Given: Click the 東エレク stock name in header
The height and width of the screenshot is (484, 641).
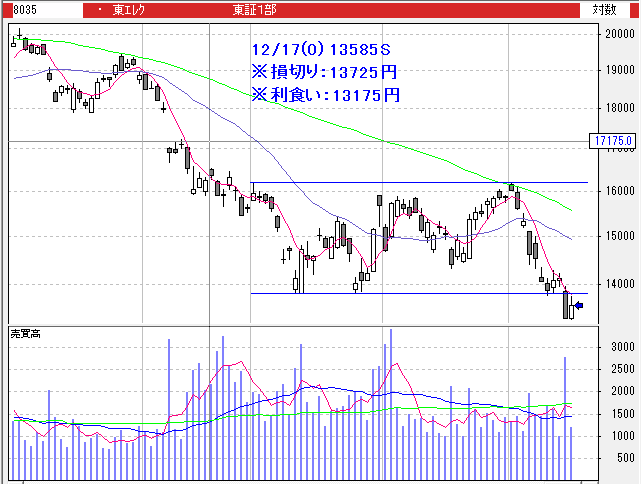Looking at the screenshot, I should 129,9.
